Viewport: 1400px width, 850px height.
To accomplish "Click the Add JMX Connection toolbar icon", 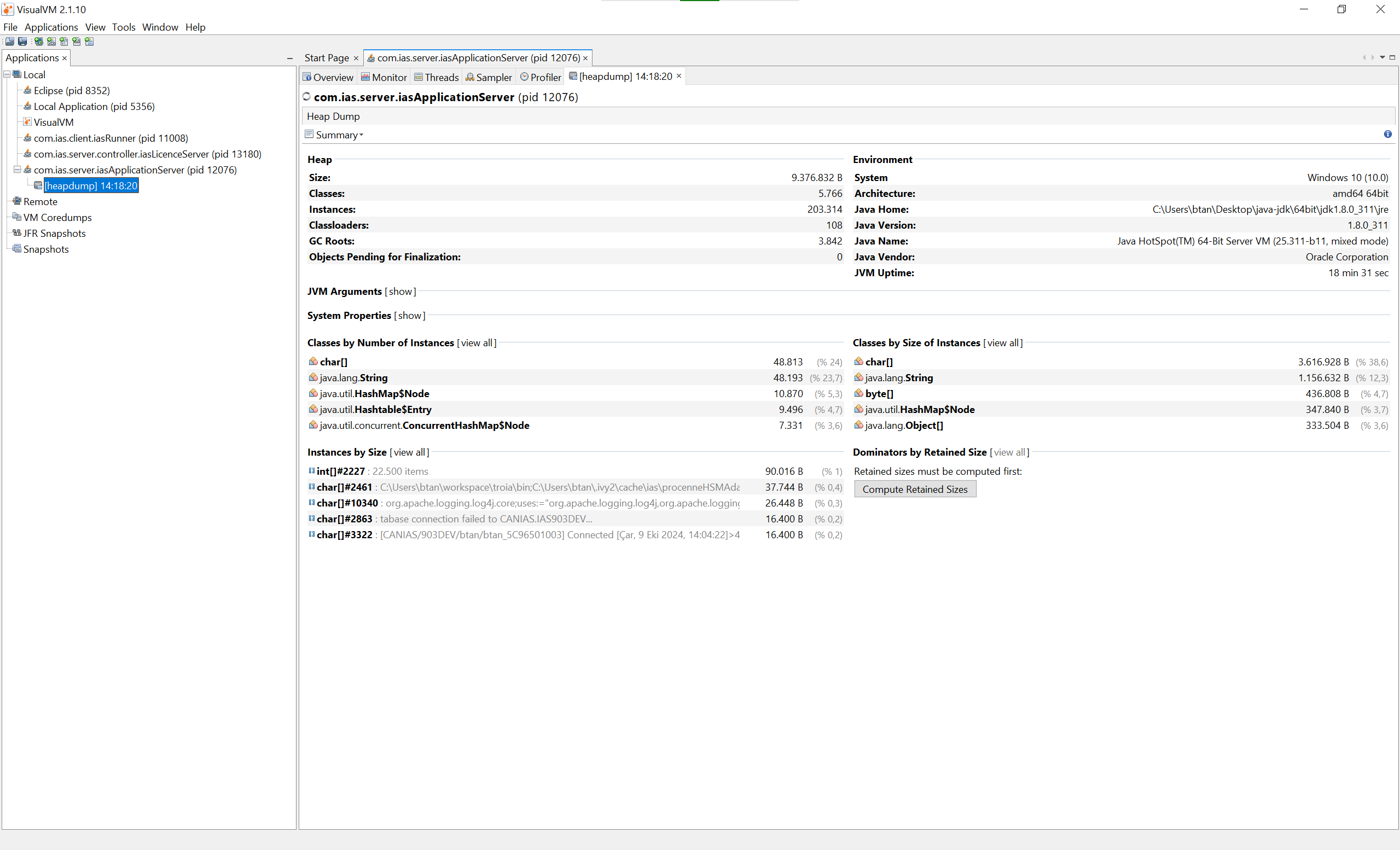I will [51, 42].
